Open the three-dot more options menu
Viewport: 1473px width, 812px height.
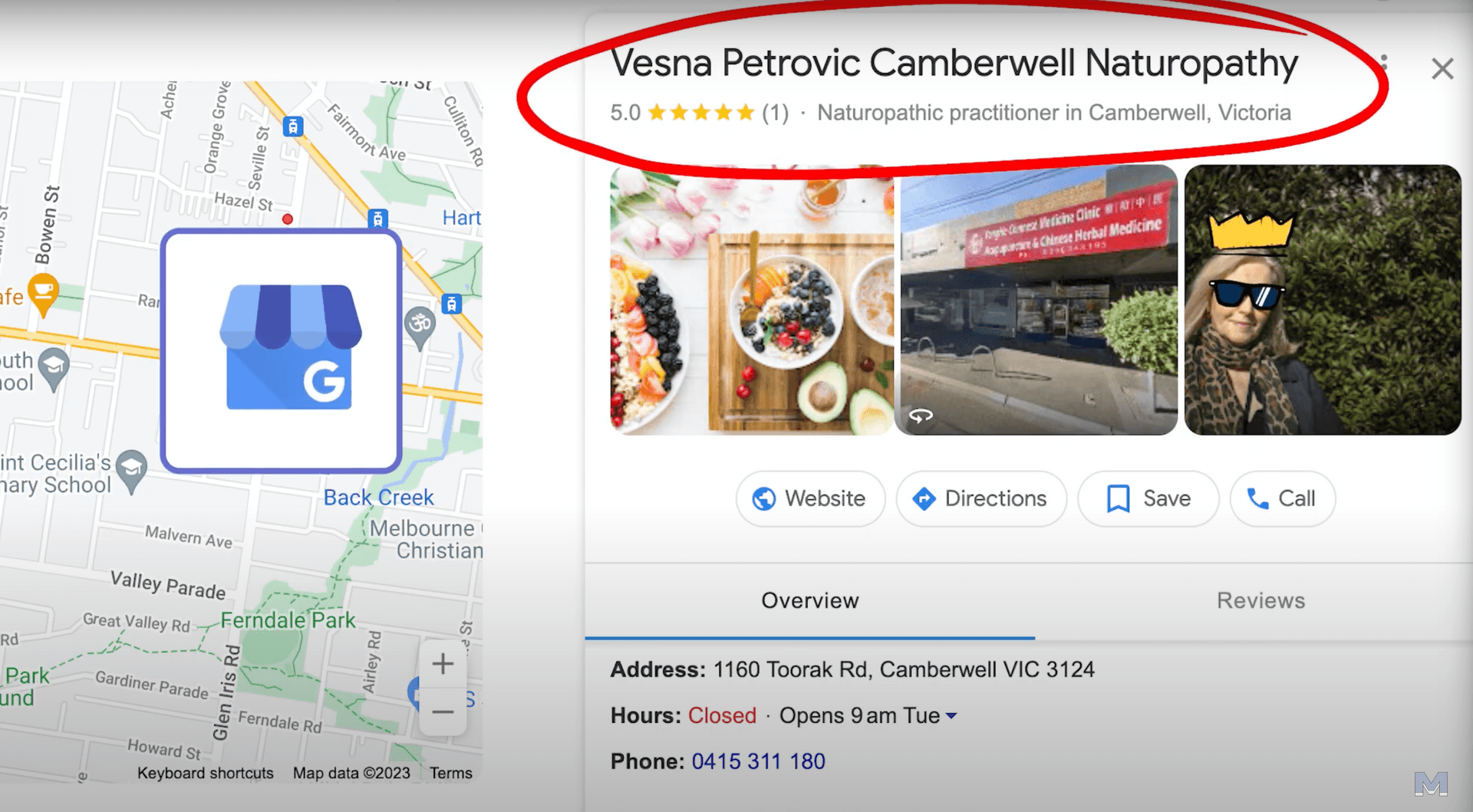pos(1384,63)
